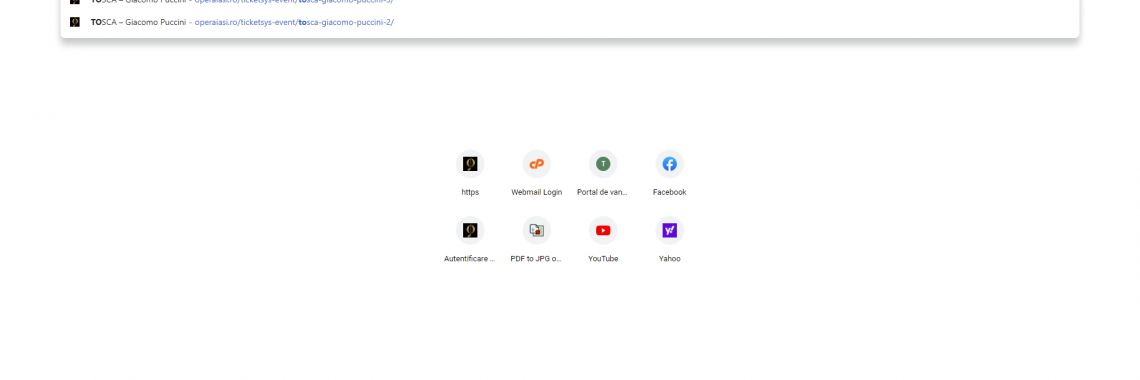Viewport: 1140px width, 380px height.
Task: Open the 'https' opera shortcut tile
Action: coord(470,173)
